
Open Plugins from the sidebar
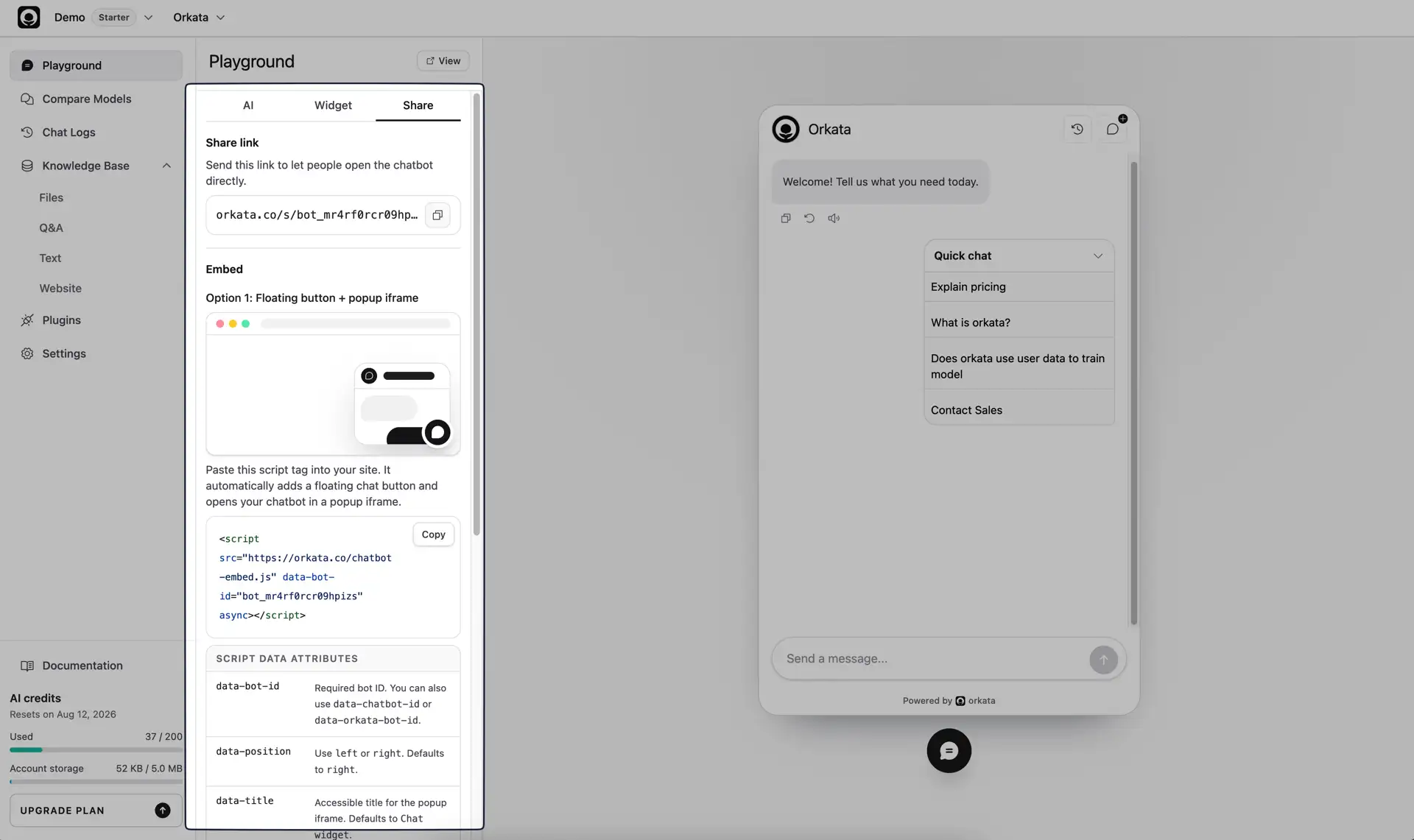(96, 320)
